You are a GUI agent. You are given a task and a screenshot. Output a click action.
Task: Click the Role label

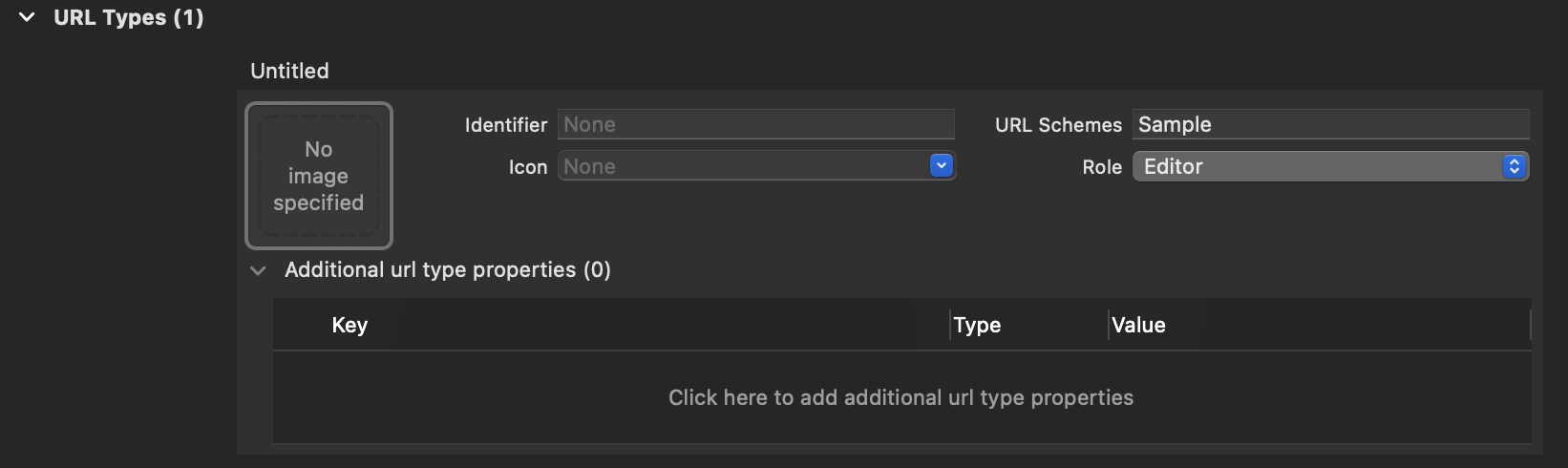(1101, 167)
